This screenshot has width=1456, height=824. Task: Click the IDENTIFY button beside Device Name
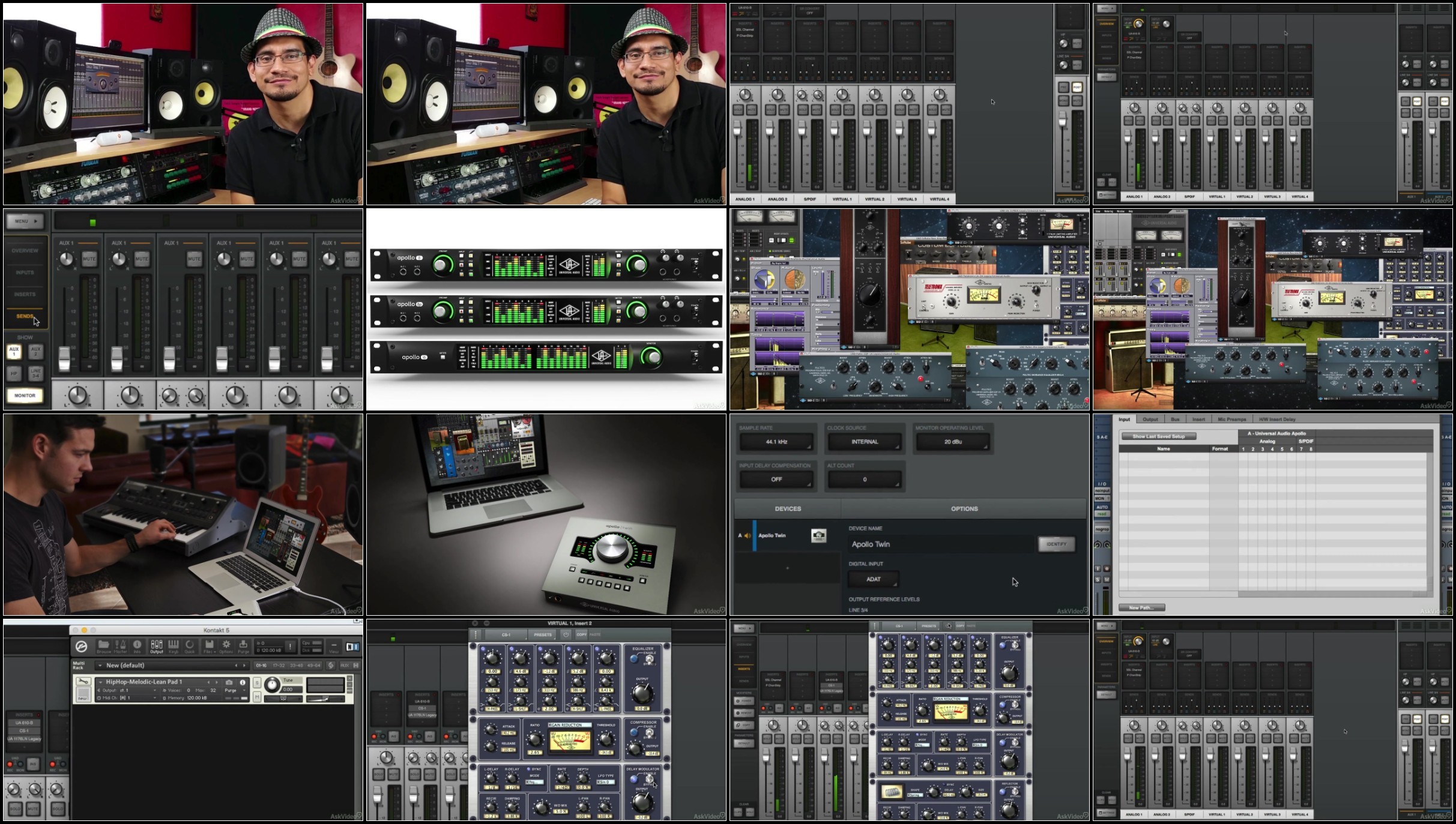1056,544
